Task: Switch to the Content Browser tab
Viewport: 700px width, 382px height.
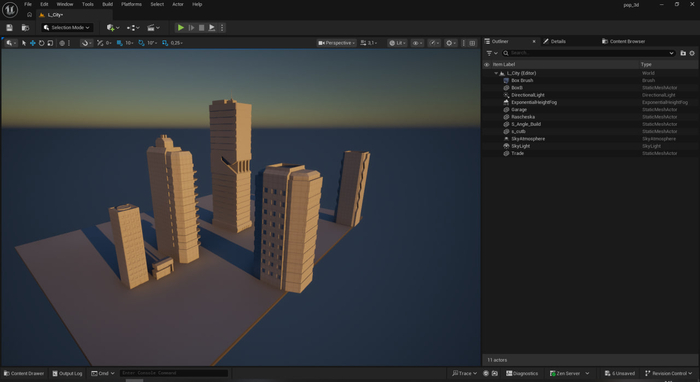Action: [x=623, y=41]
